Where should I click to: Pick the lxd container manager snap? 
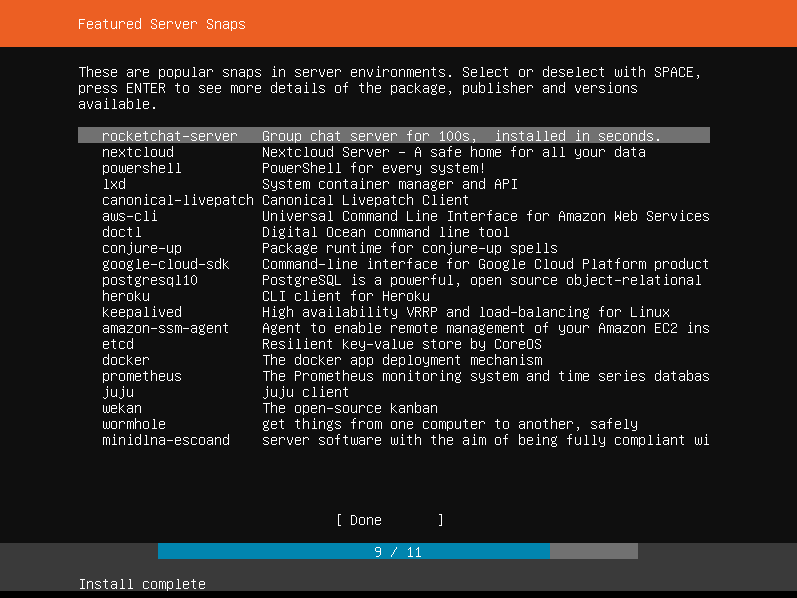click(x=394, y=184)
